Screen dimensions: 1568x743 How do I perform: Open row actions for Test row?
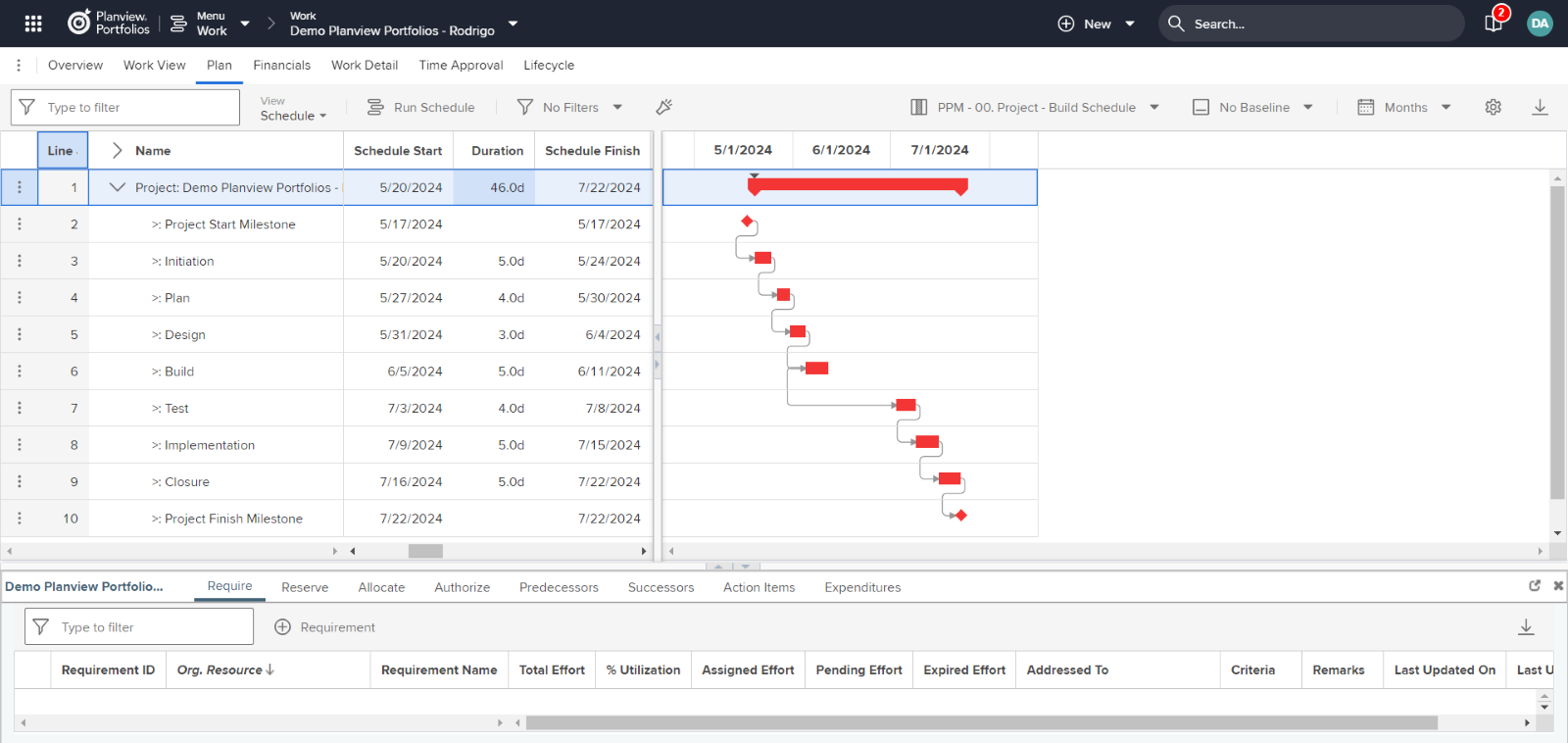click(x=20, y=408)
